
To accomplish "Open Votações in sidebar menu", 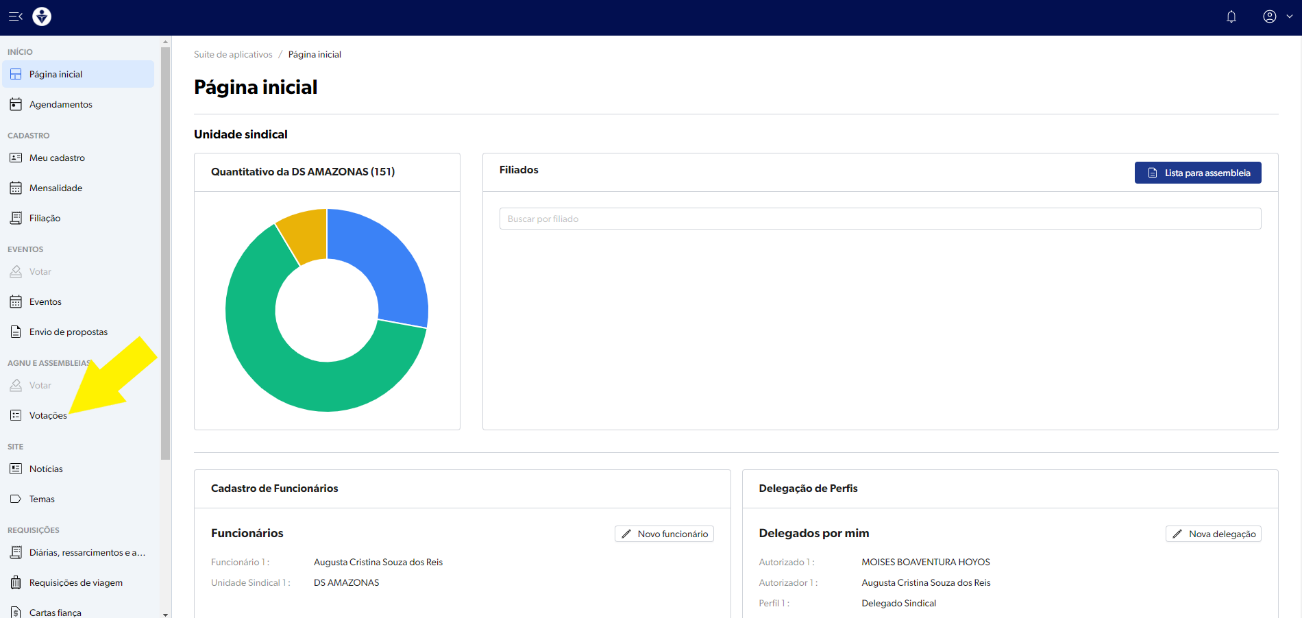I will point(48,415).
